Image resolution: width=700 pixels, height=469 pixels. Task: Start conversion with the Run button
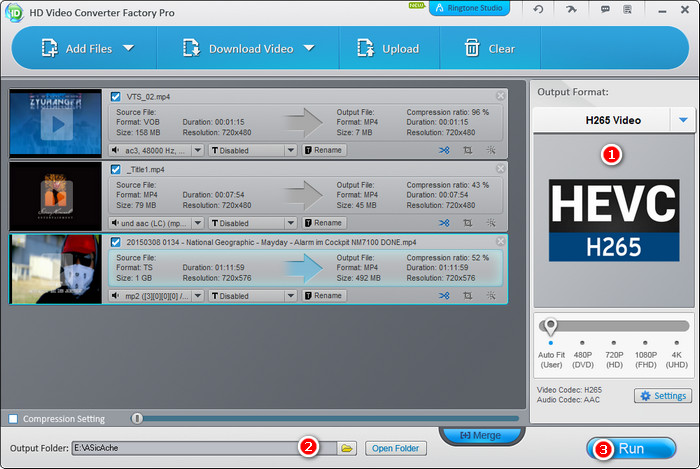click(631, 448)
